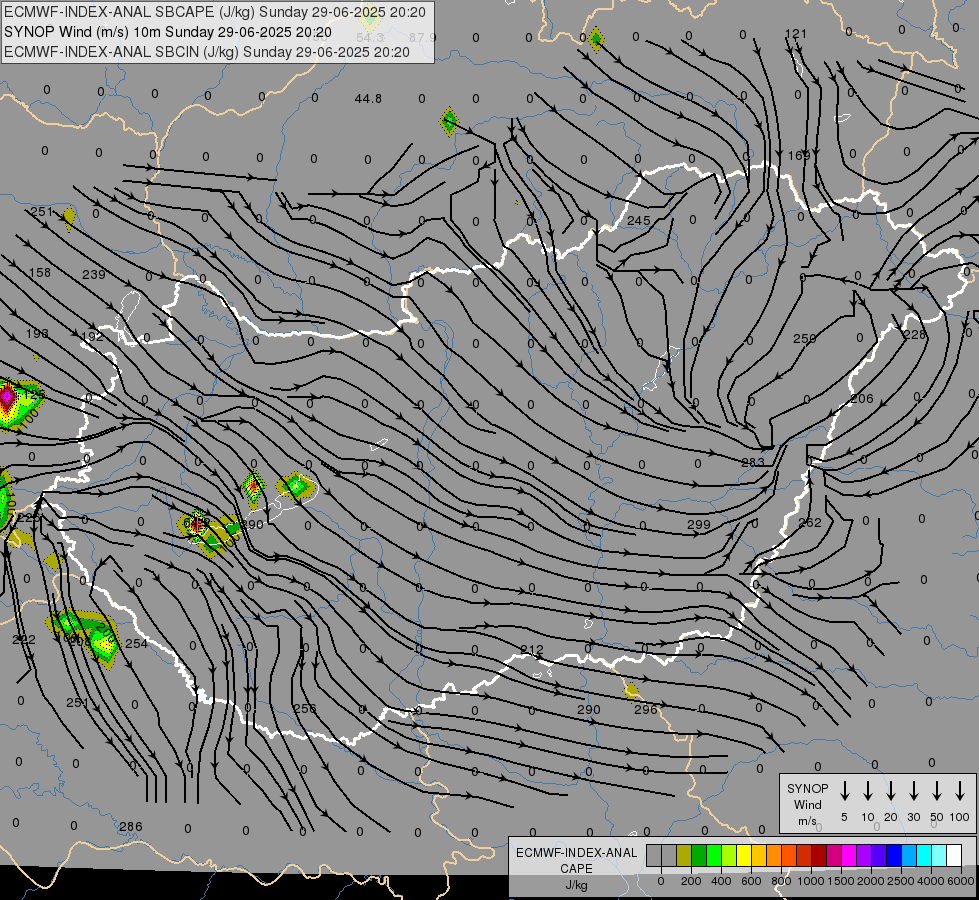Pick the orange swatch left of 800

click(774, 856)
